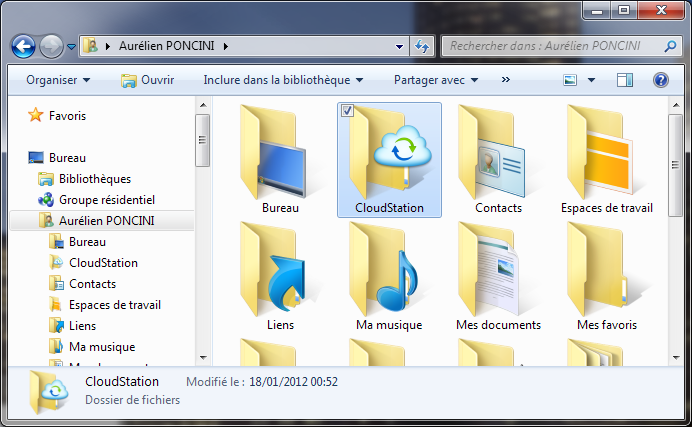Screen dimensions: 692x427
Task: Uncheck the CloudStation folder checkbox
Action: coord(347,110)
